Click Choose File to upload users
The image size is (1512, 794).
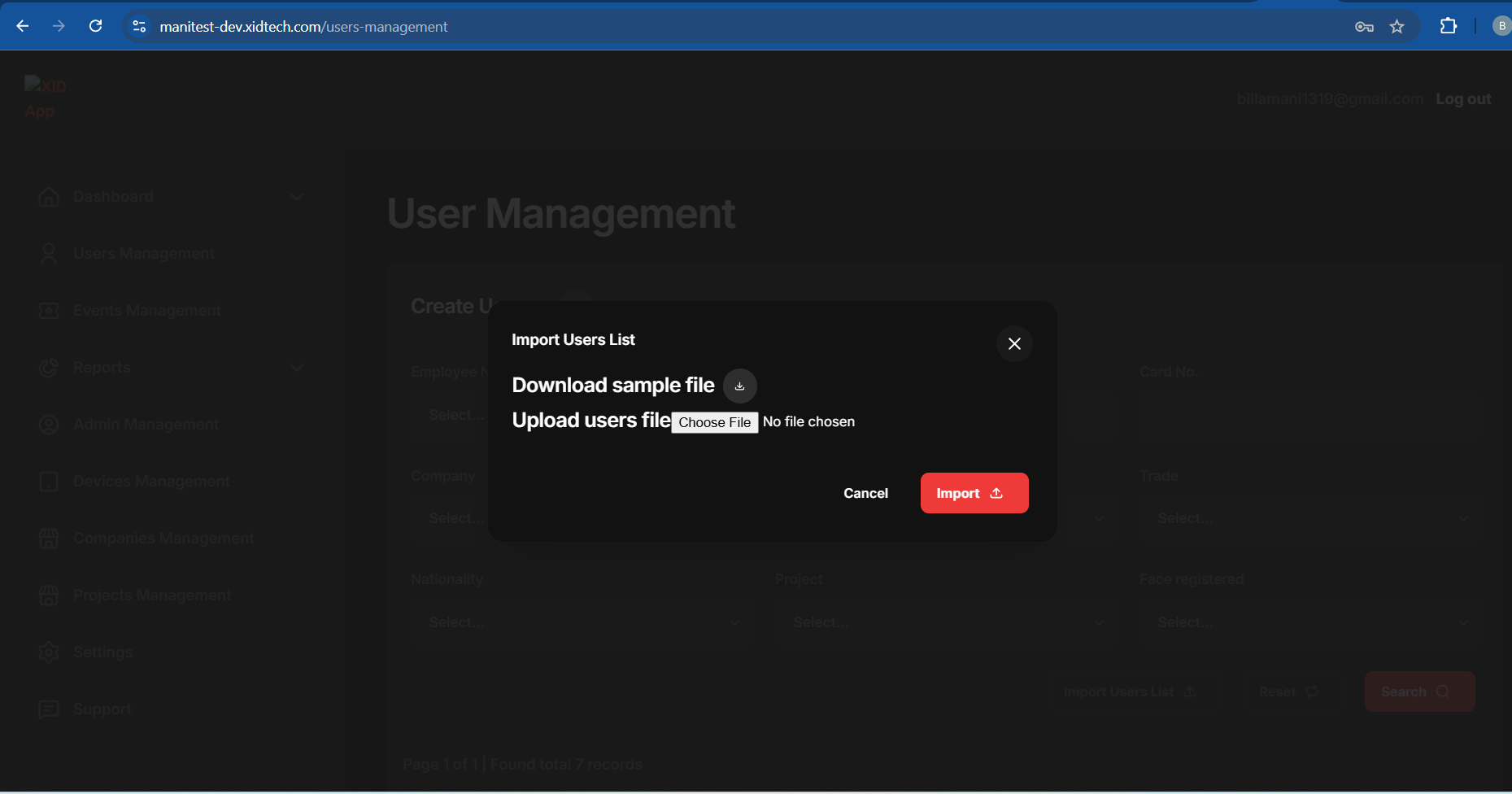coord(714,422)
